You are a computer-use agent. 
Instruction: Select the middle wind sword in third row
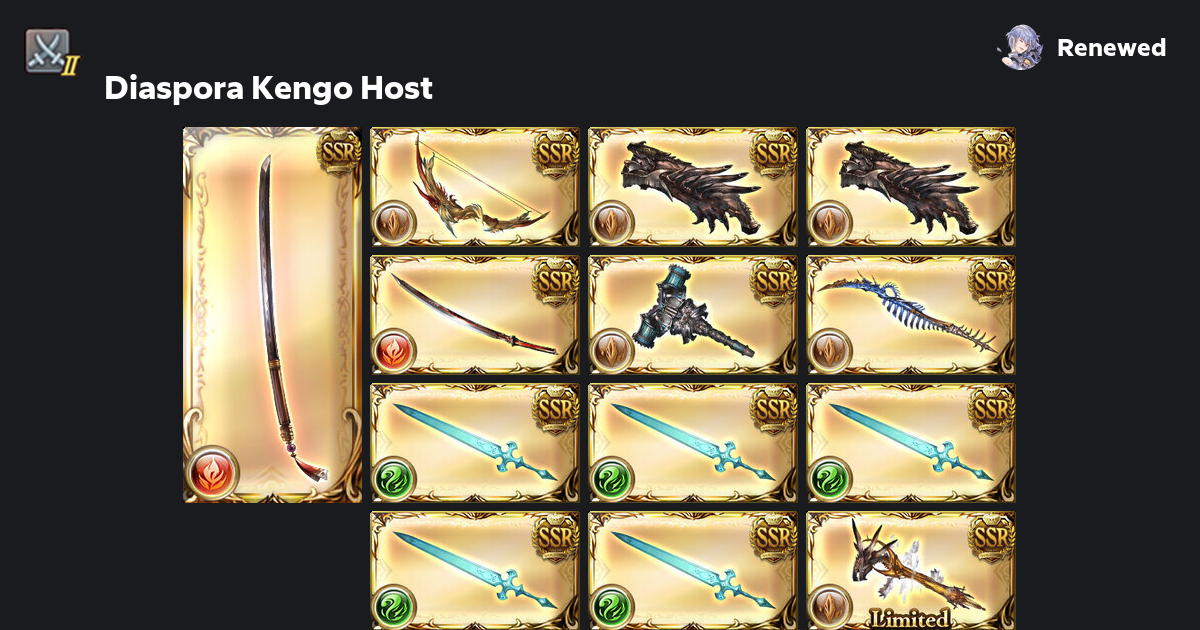point(693,443)
